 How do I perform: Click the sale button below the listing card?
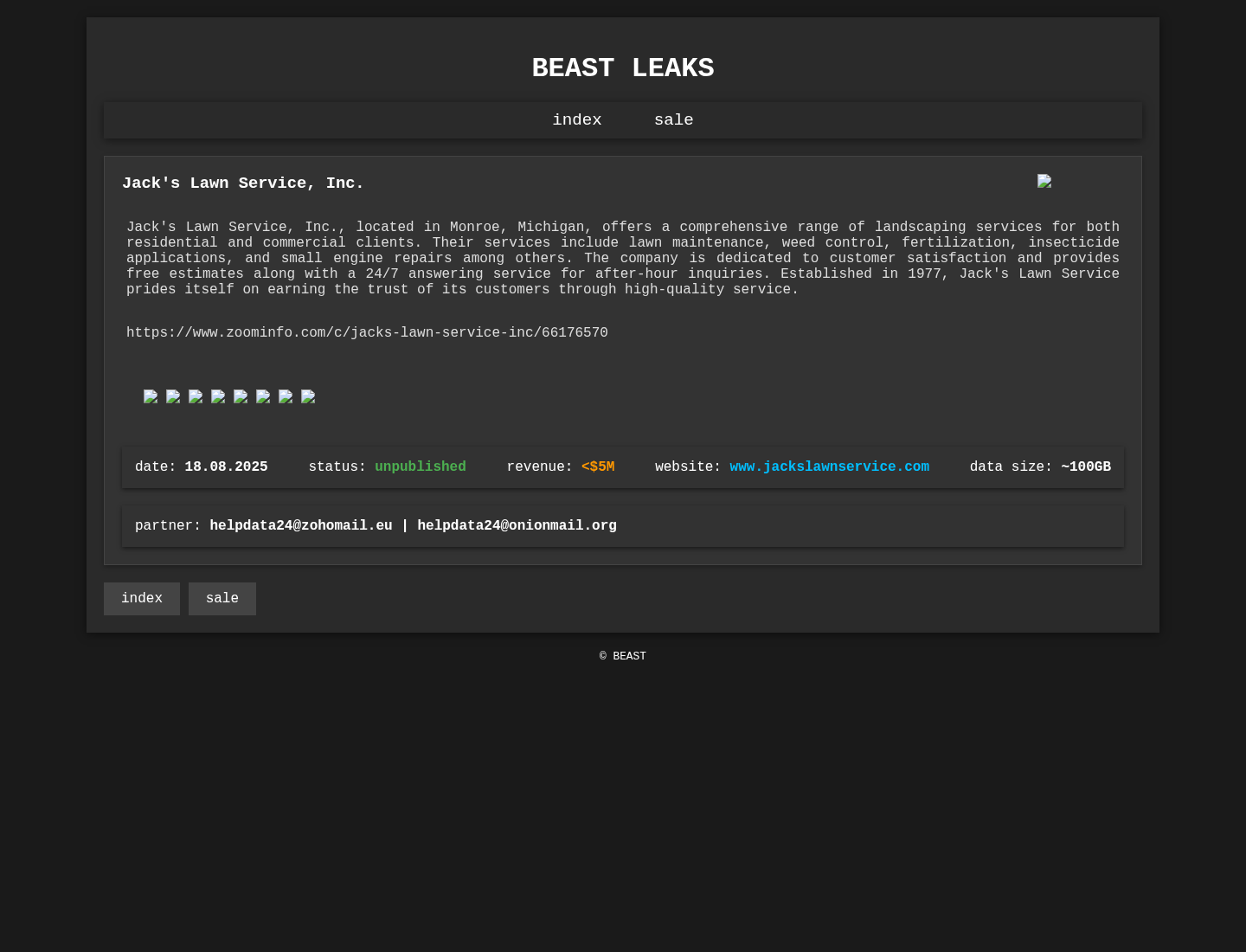tap(222, 599)
